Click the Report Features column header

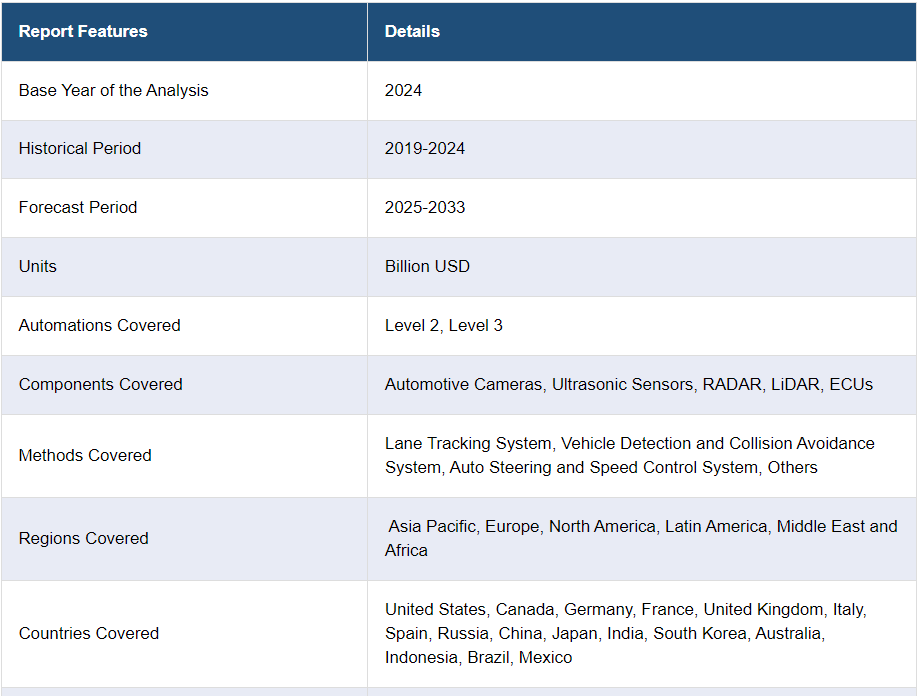83,31
